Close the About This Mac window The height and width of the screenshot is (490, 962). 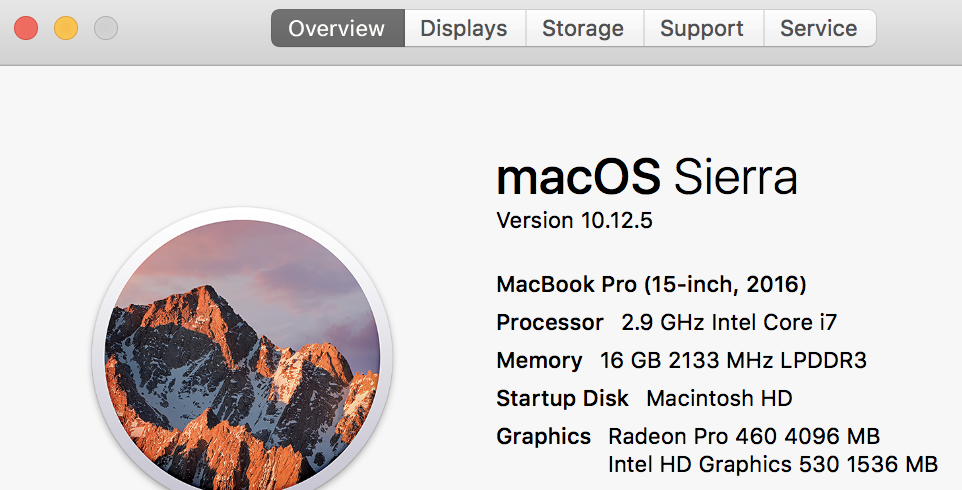[26, 28]
